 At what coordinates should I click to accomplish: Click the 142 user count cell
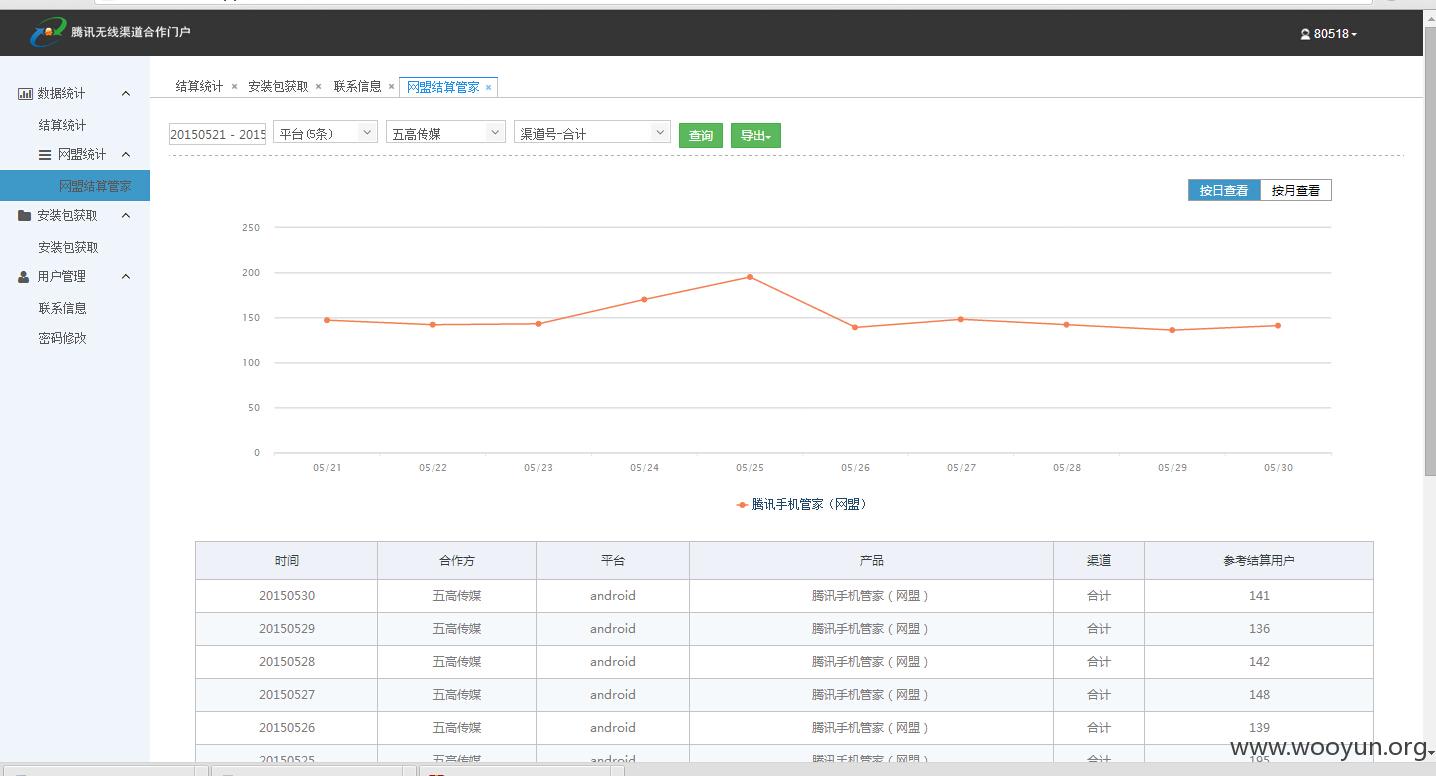point(1259,662)
